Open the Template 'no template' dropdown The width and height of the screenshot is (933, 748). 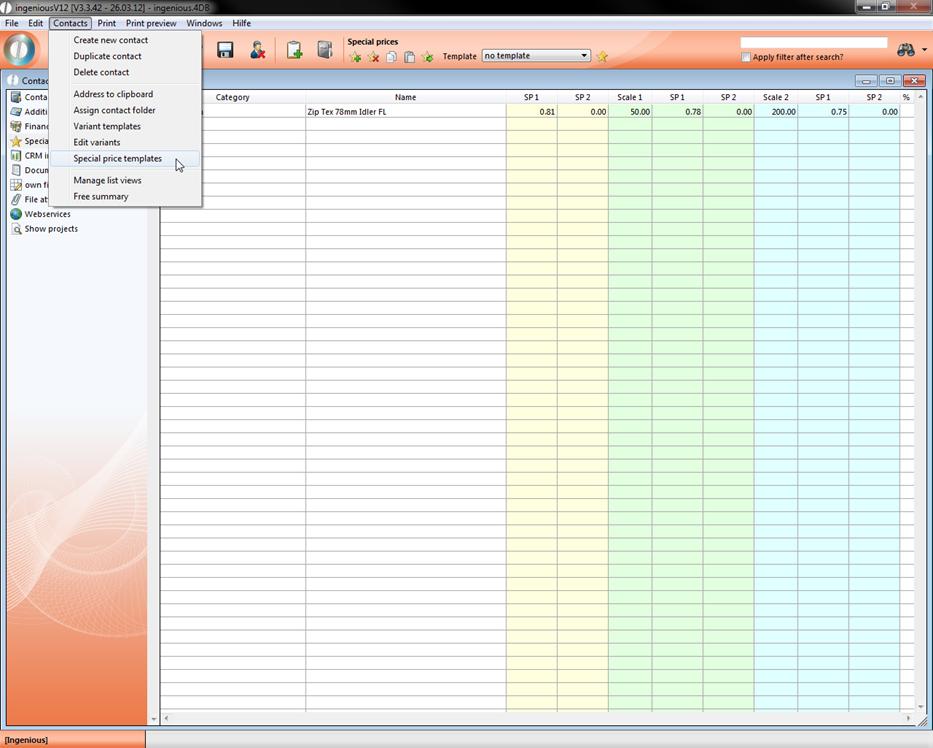tap(536, 56)
